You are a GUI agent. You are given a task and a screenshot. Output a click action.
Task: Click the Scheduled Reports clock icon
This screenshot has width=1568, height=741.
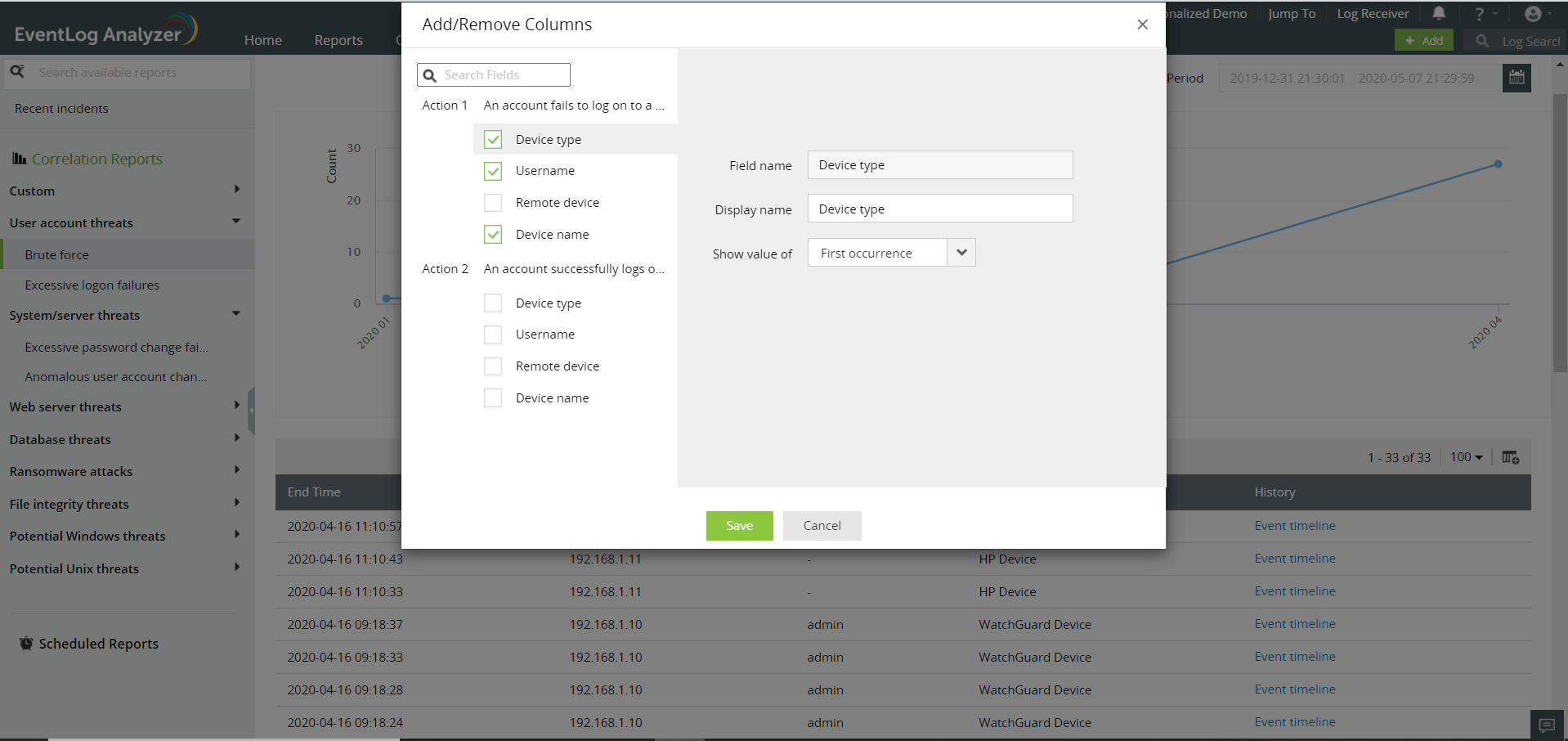(x=26, y=644)
